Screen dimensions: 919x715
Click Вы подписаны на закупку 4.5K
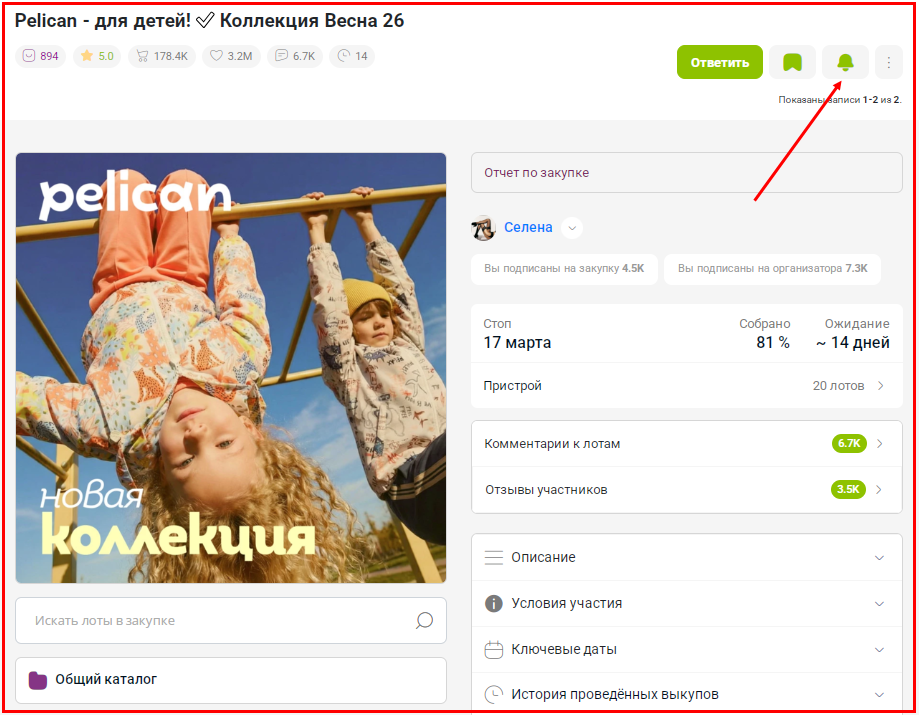point(564,269)
